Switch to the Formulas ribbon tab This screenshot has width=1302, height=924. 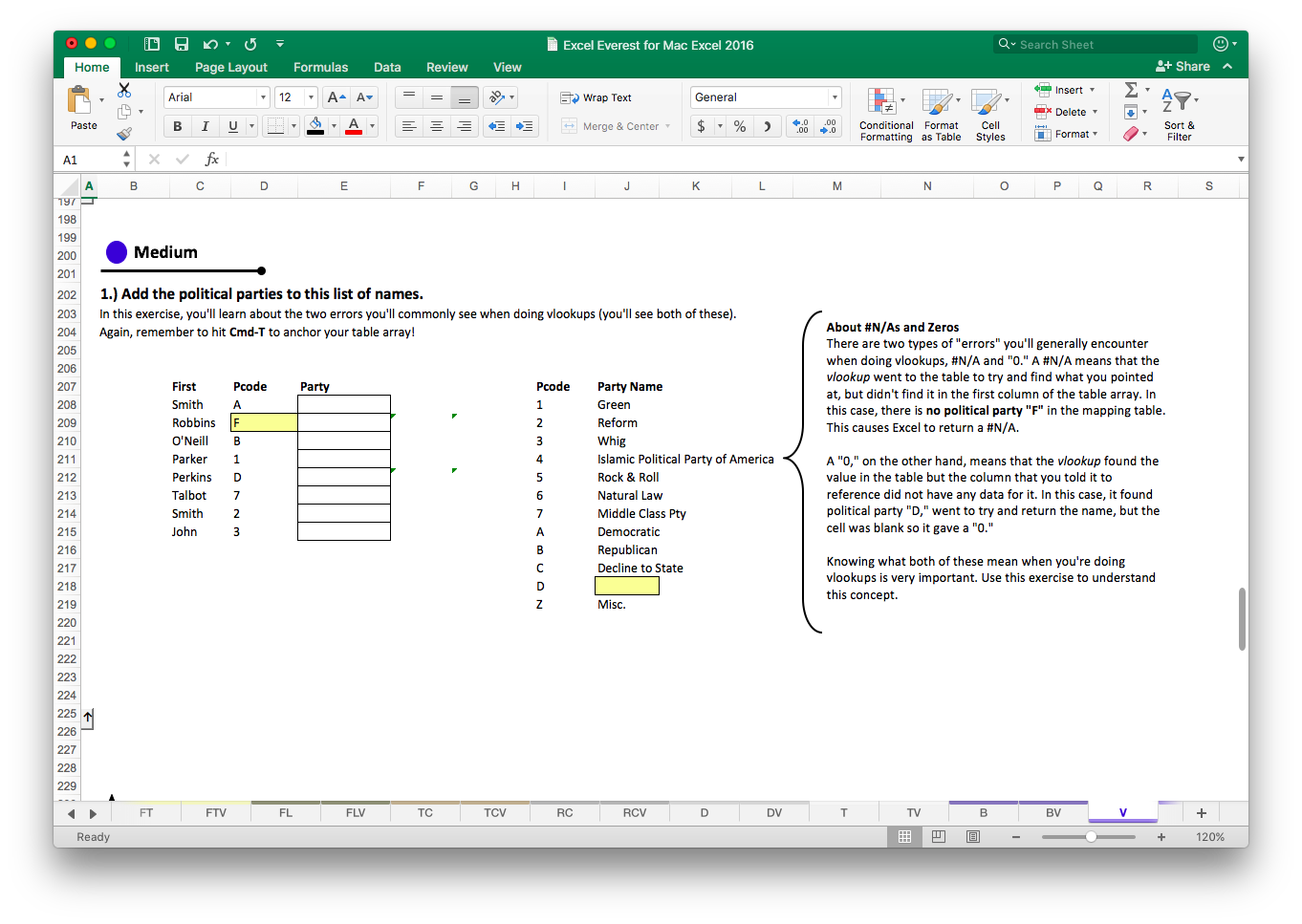(320, 67)
